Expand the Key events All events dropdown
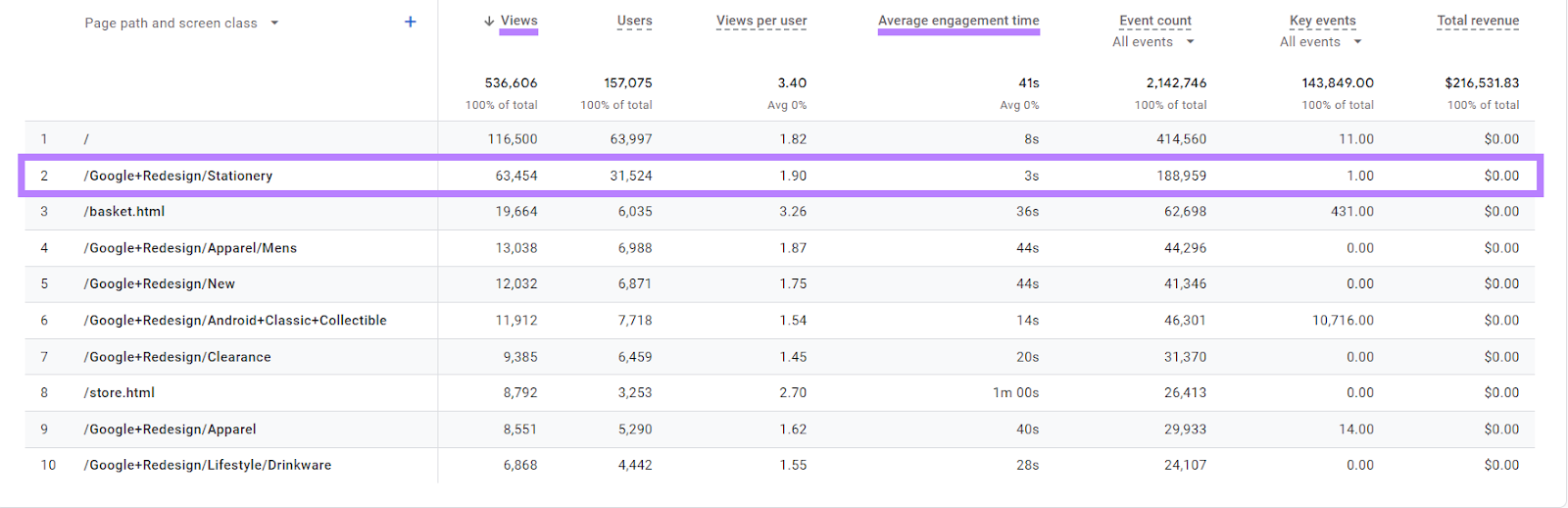This screenshot has width=1568, height=508. coord(1357,42)
